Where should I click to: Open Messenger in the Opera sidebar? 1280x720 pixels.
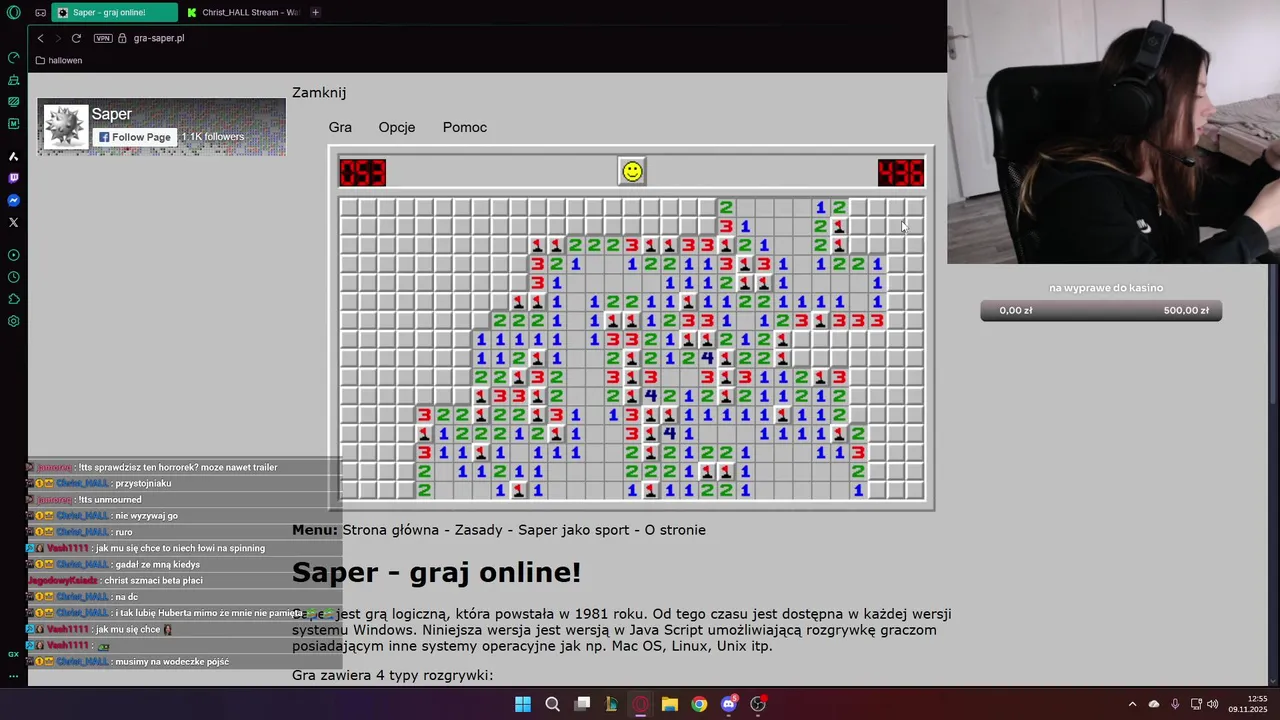click(x=14, y=200)
